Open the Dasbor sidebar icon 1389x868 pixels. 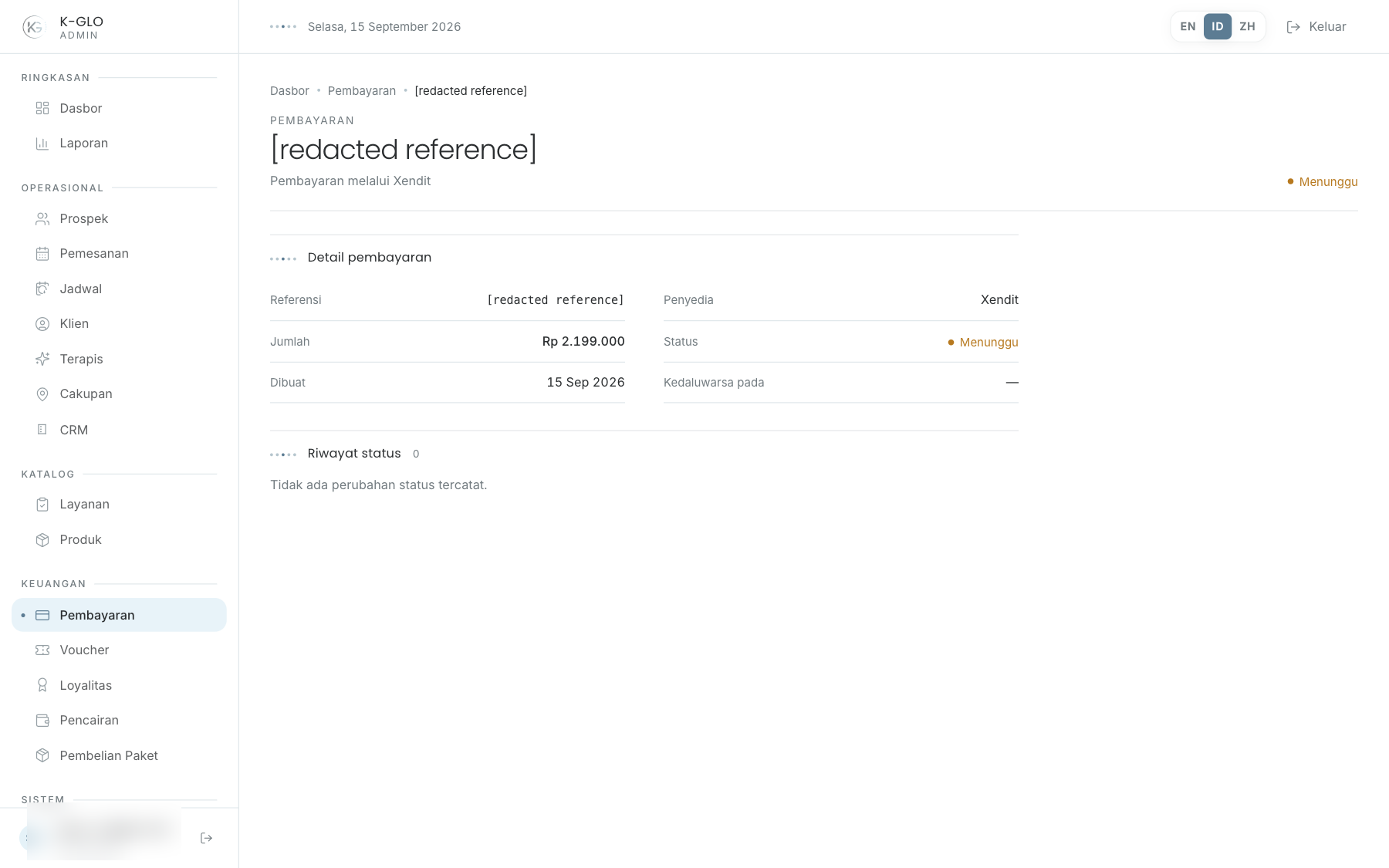click(x=42, y=108)
